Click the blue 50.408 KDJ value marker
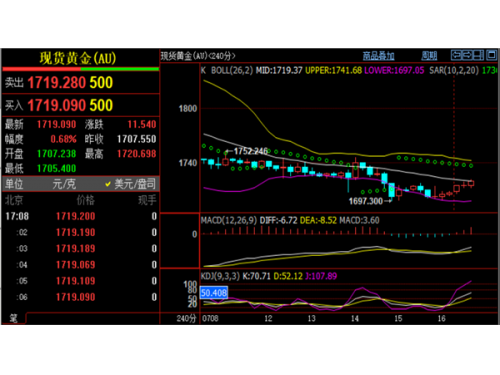The image size is (500, 375). point(214,293)
